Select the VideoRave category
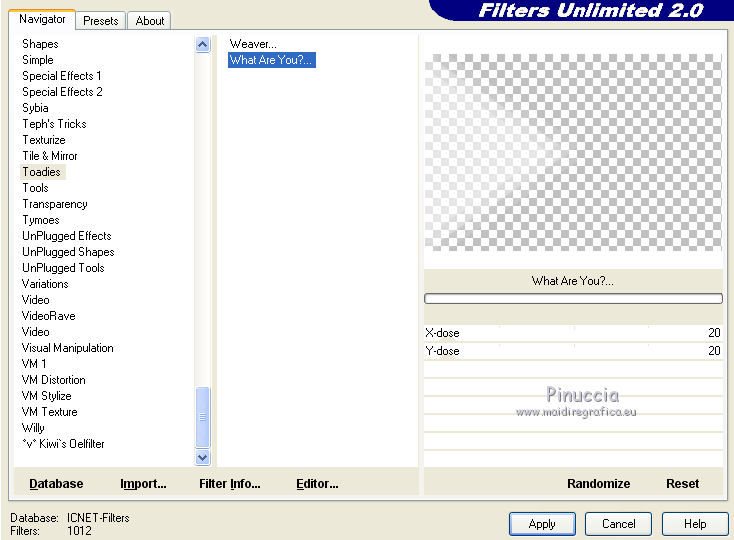 pos(49,316)
